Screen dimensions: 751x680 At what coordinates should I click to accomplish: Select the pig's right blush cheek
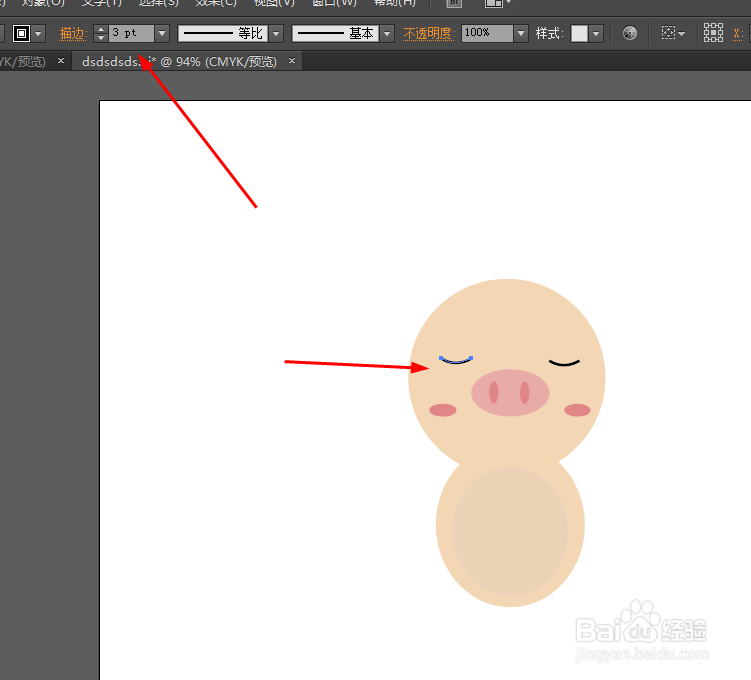(577, 410)
